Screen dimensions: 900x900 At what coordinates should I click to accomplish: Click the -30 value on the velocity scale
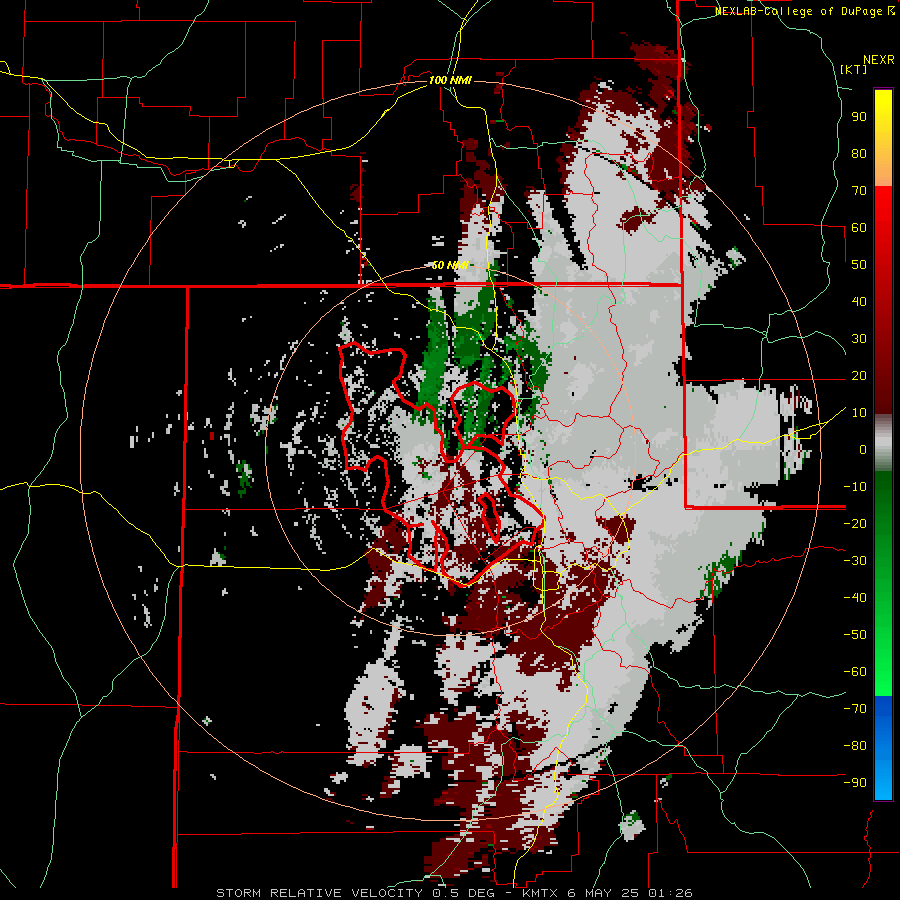click(855, 560)
